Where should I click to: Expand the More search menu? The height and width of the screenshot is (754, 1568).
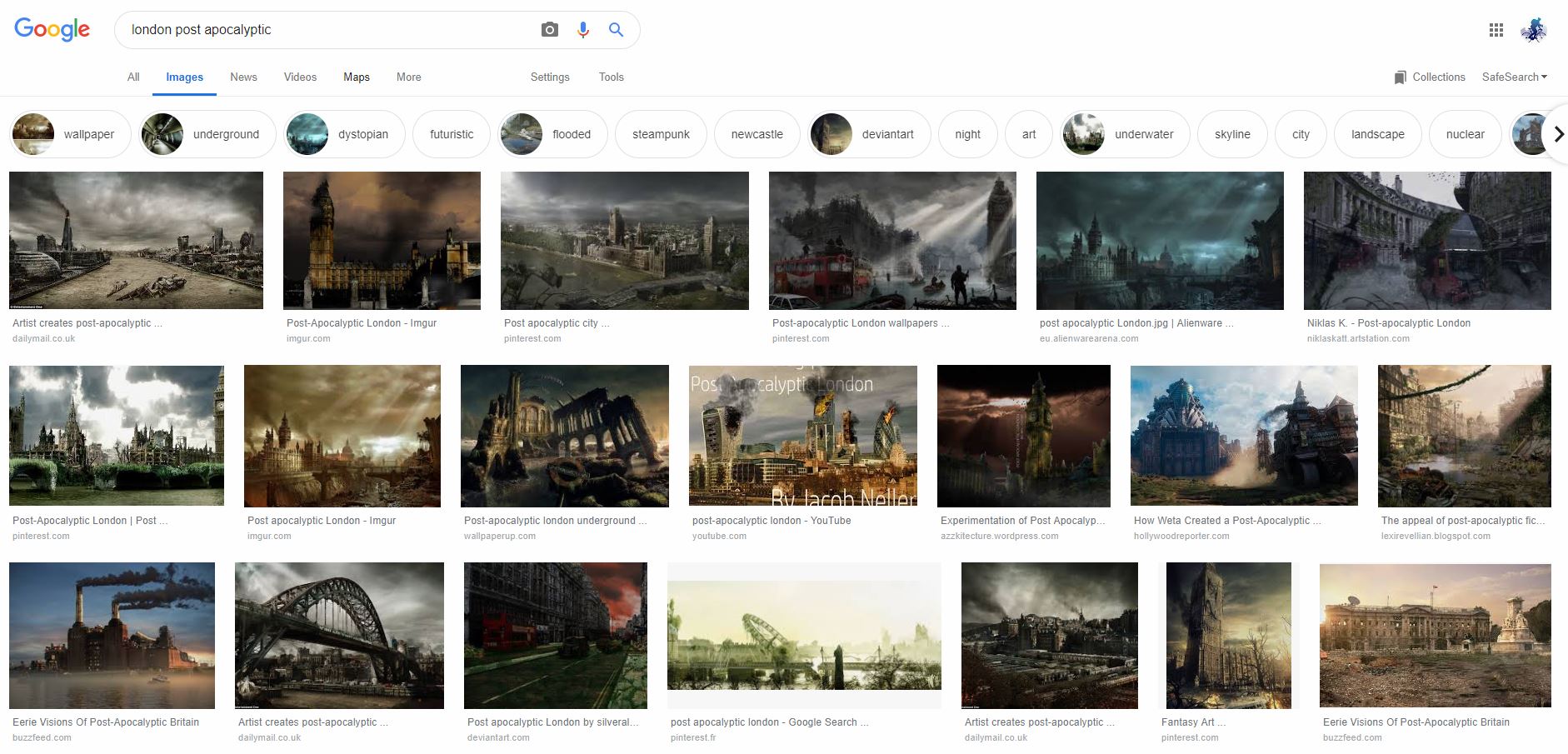tap(408, 77)
